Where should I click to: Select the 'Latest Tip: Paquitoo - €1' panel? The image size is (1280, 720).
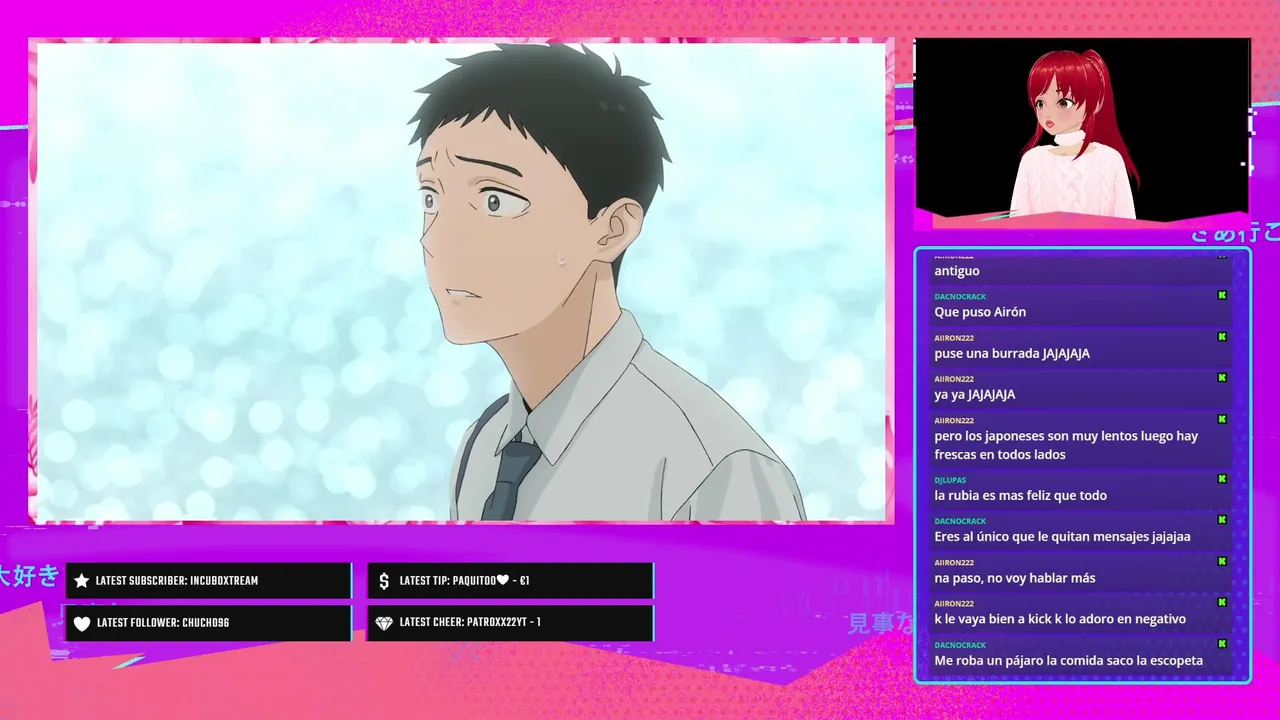click(511, 581)
